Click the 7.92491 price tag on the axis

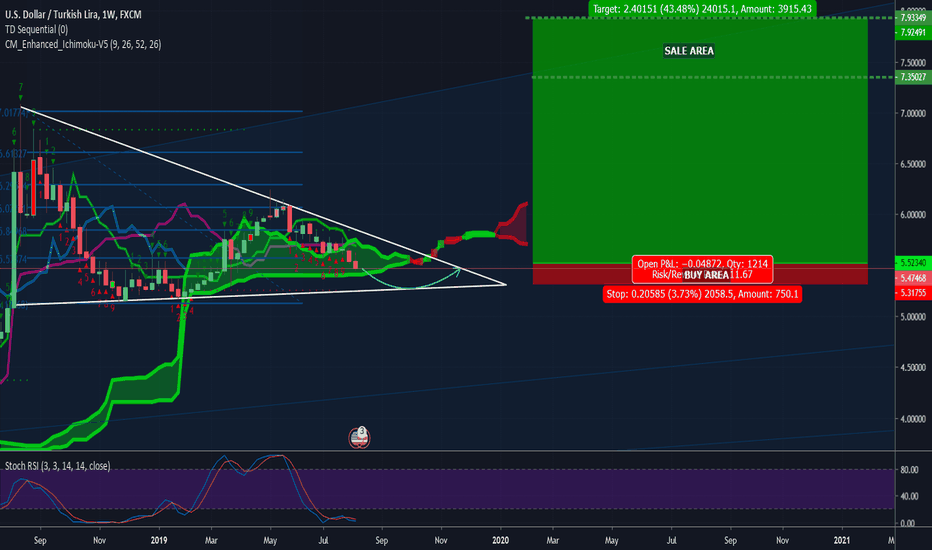[x=913, y=32]
